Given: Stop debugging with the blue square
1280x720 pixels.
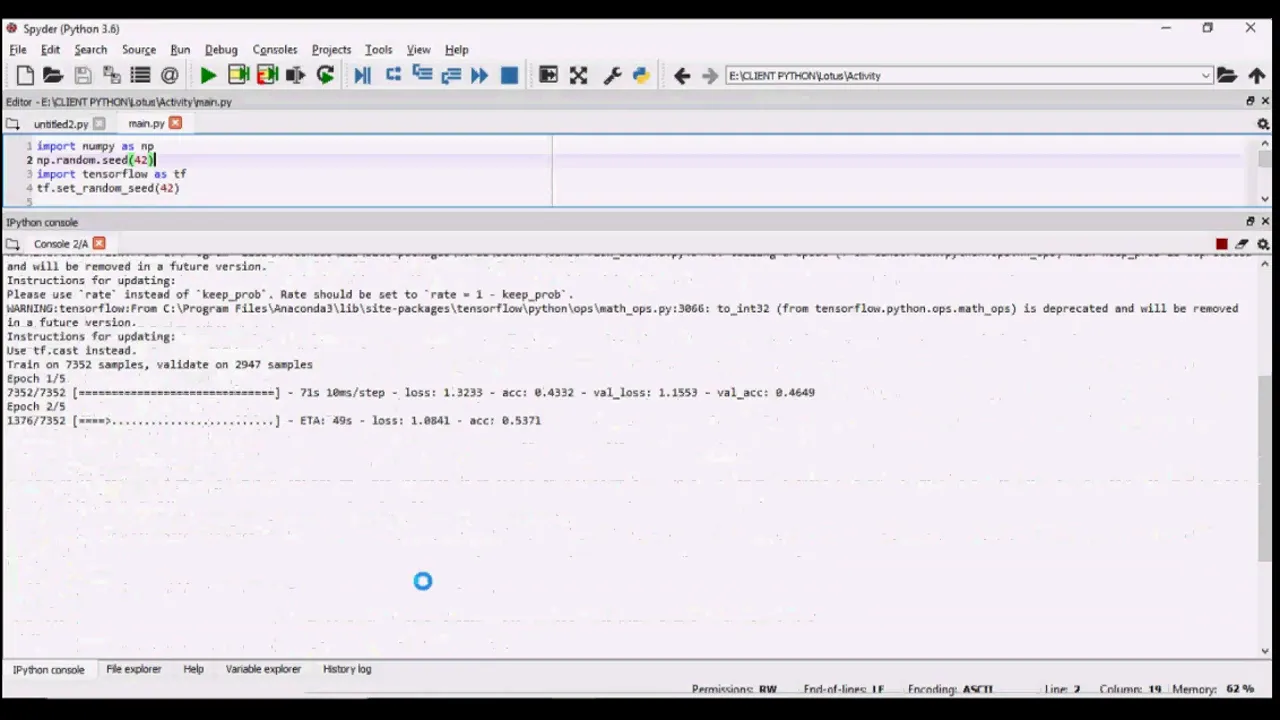Looking at the screenshot, I should click(x=509, y=75).
